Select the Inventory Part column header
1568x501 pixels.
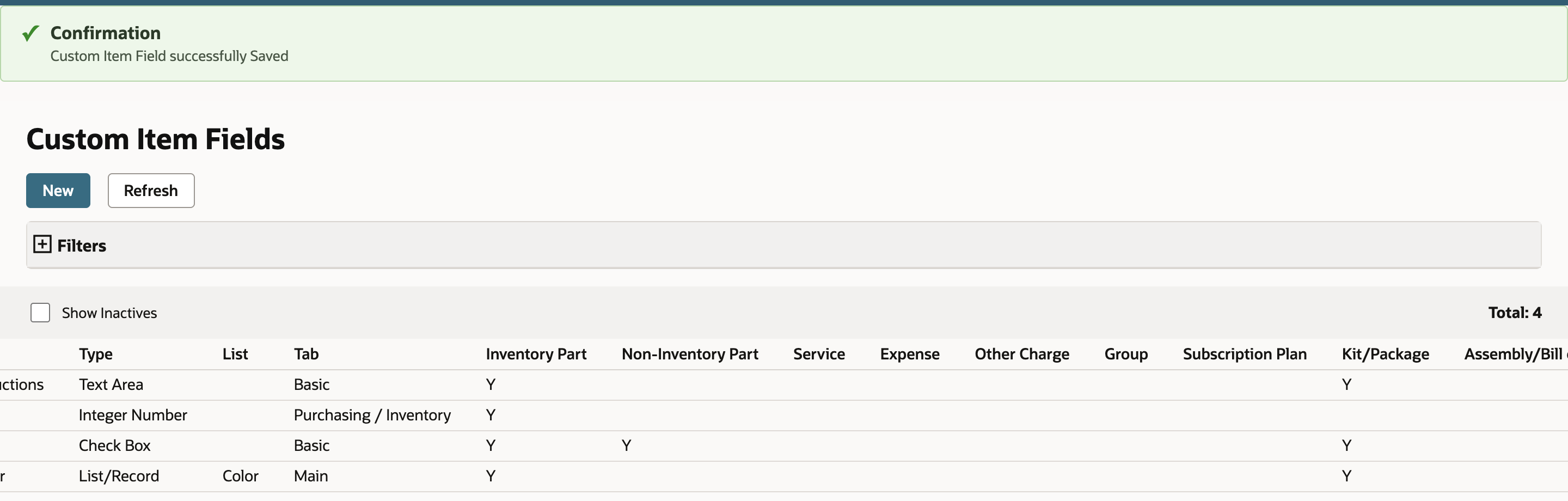(x=536, y=355)
